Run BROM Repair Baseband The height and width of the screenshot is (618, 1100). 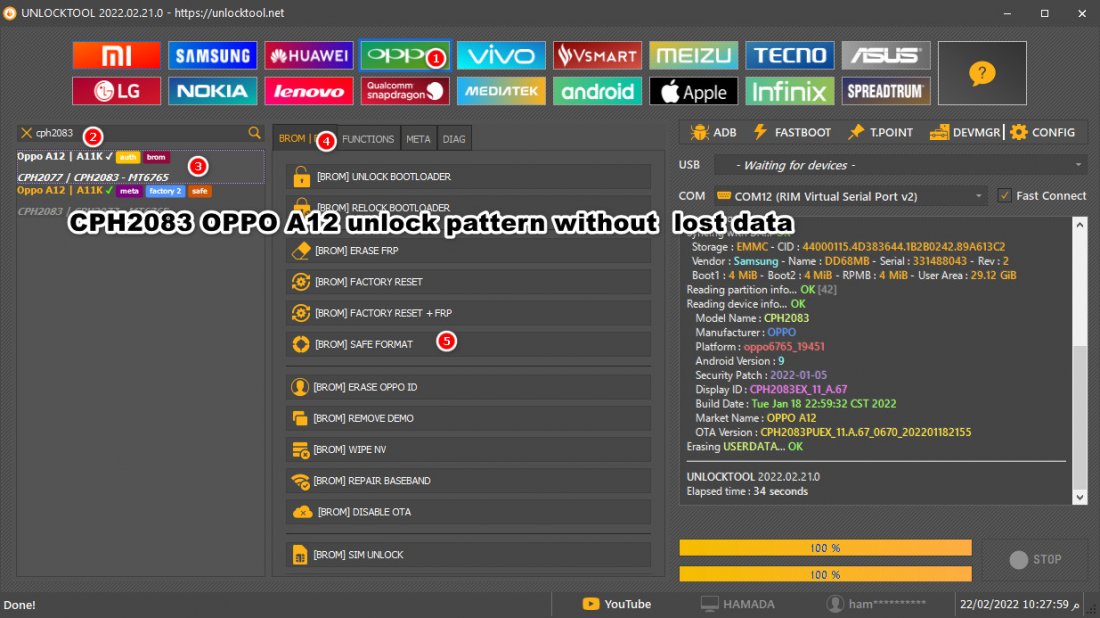468,481
